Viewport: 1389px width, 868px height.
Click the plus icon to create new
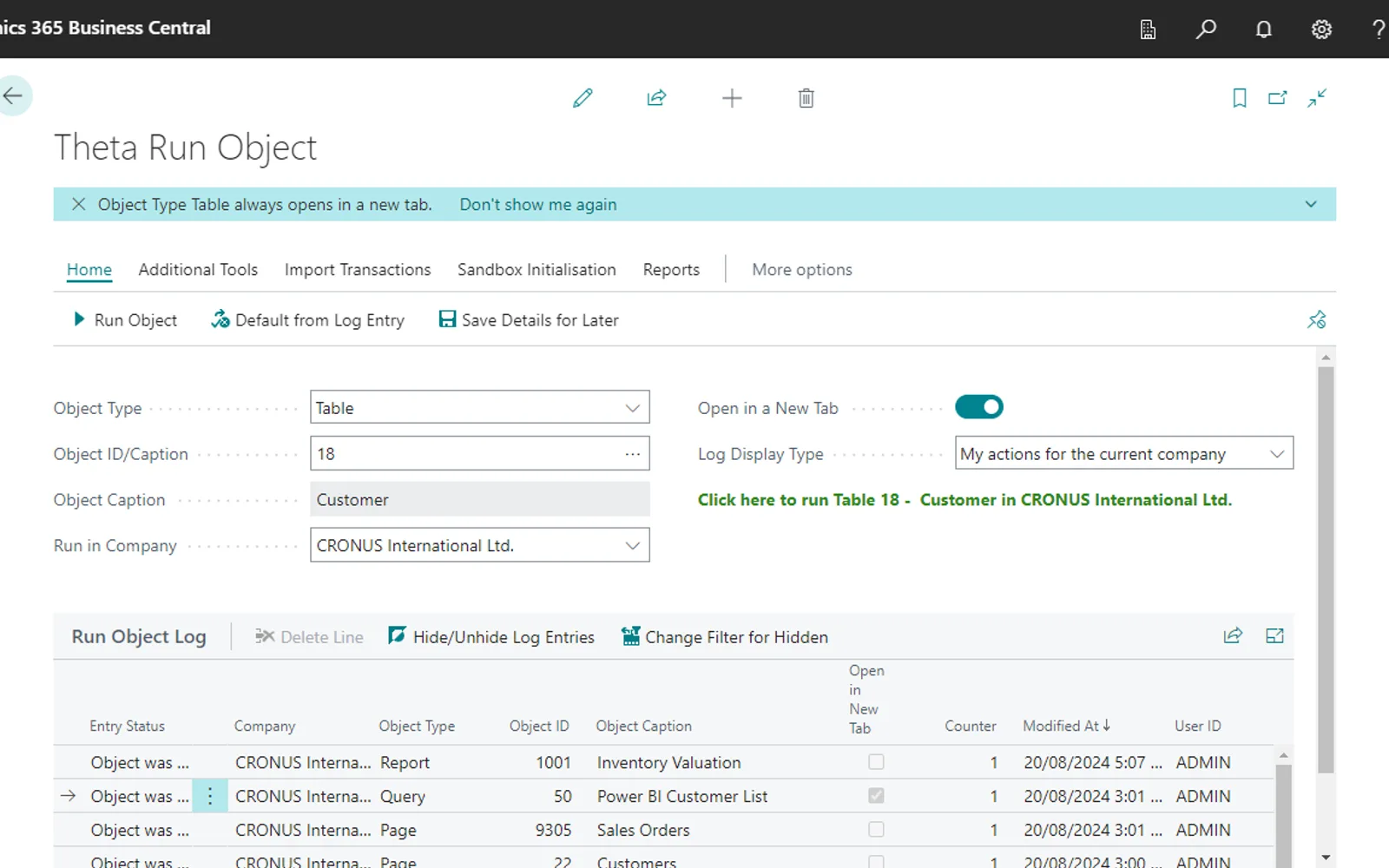pos(732,98)
